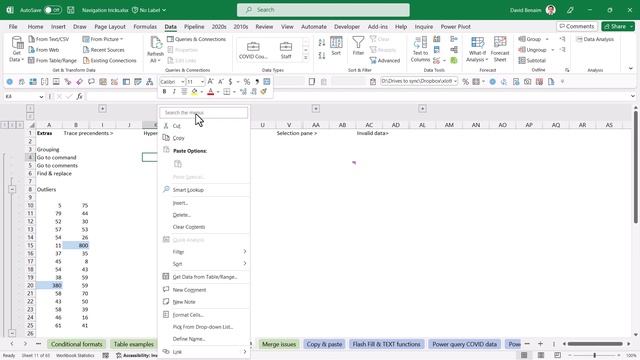640x360 pixels.
Task: Click Italic in the mini toolbar
Action: point(174,92)
